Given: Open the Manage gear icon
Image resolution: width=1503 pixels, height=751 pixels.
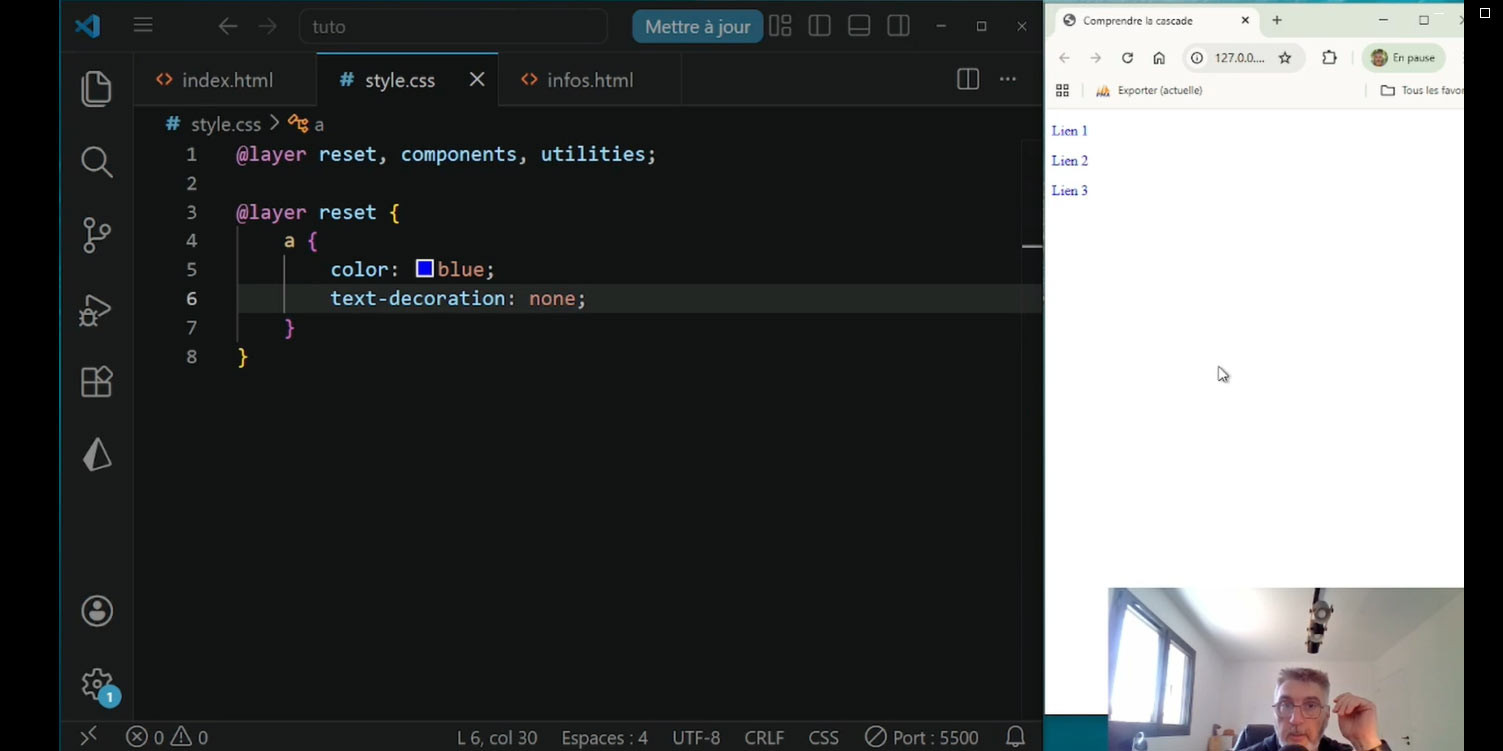Looking at the screenshot, I should (97, 685).
